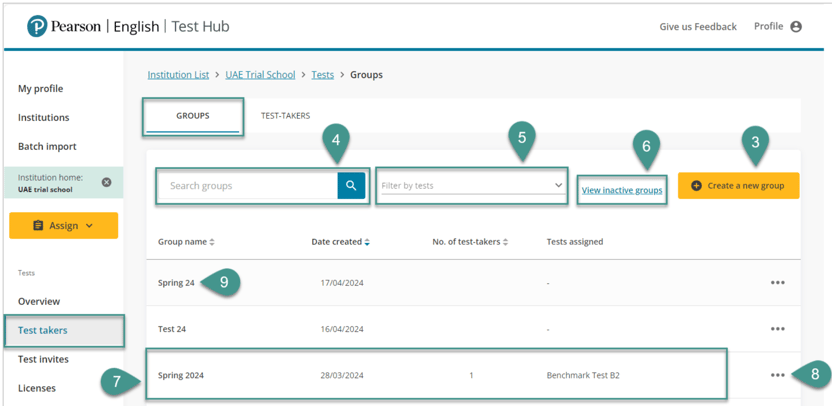
Task: Sort by Date created column
Action: pos(340,242)
